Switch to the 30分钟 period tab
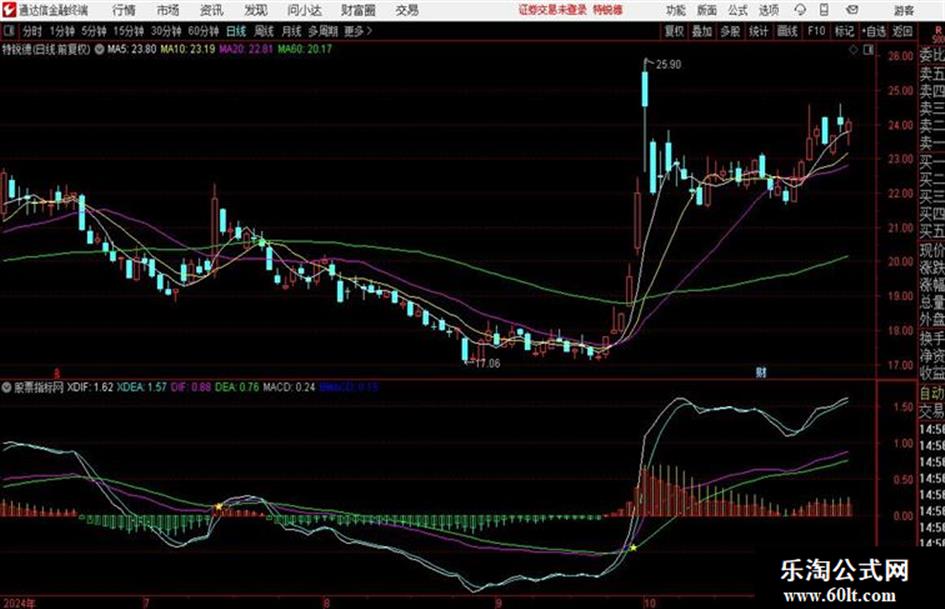The height and width of the screenshot is (609, 945). click(x=166, y=31)
